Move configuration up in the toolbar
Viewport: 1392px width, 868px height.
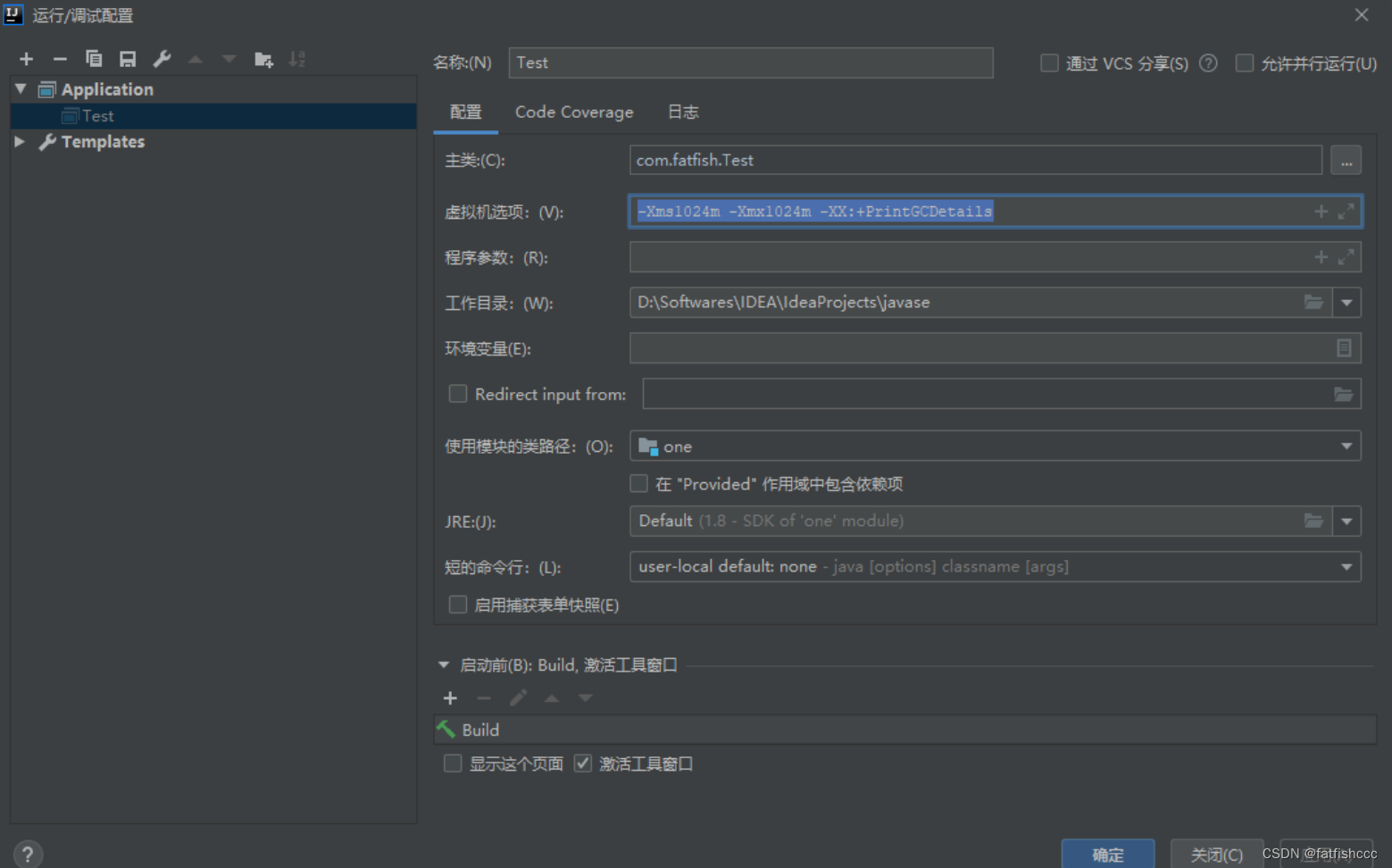(x=196, y=59)
